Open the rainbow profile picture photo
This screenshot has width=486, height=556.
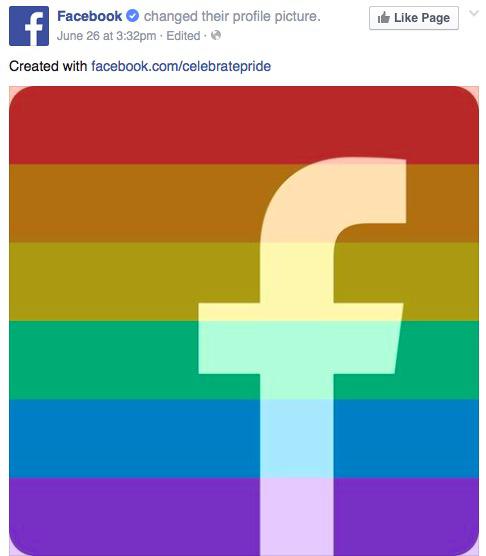[244, 321]
